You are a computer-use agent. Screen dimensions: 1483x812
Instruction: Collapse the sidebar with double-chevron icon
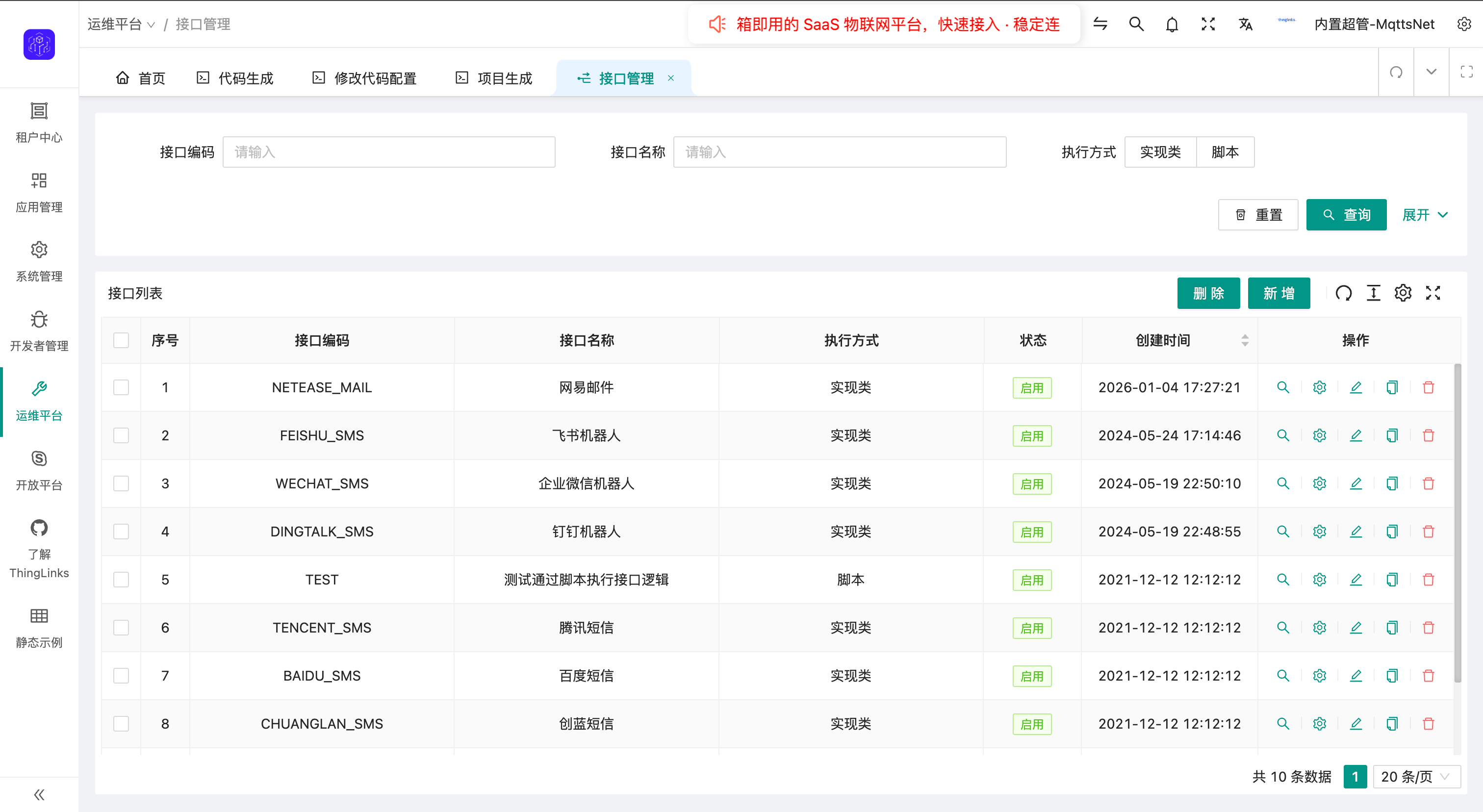[39, 795]
